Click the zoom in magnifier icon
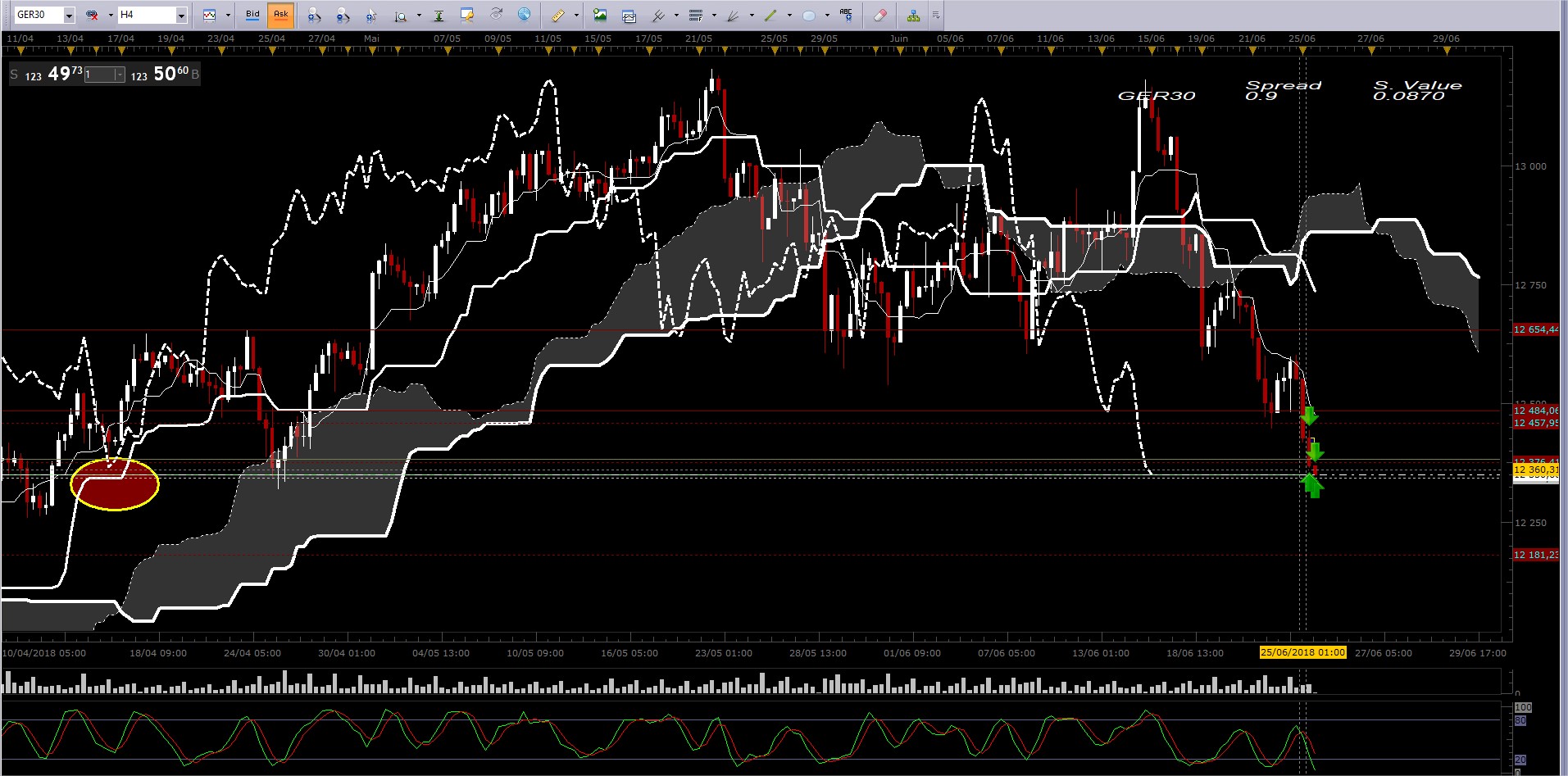The width and height of the screenshot is (1568, 776). pyautogui.click(x=314, y=15)
